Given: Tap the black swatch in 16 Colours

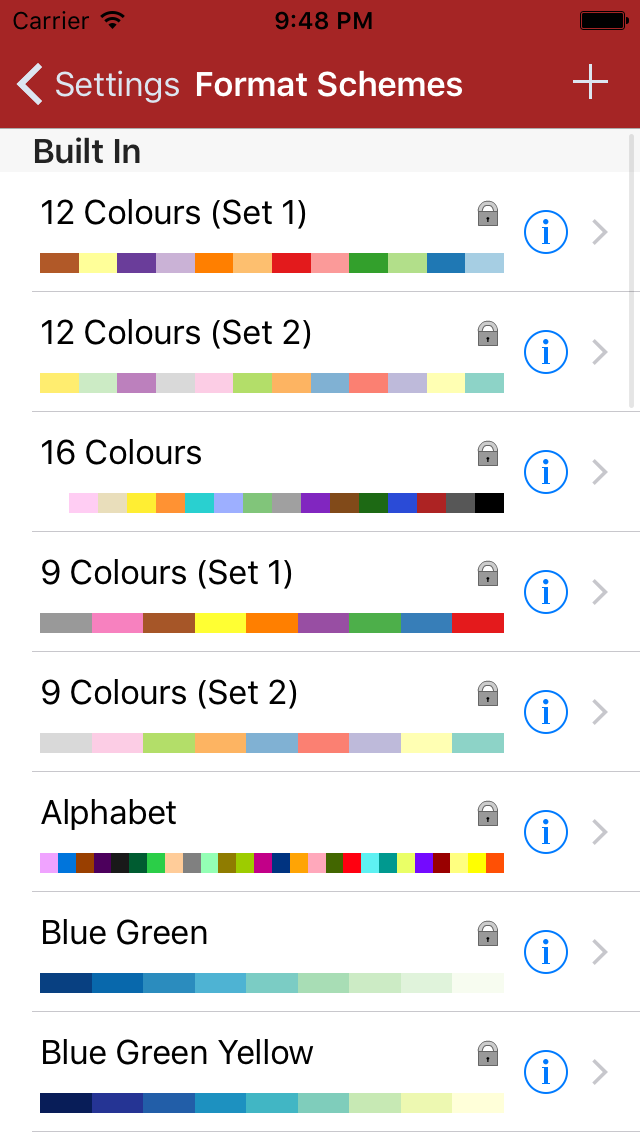Looking at the screenshot, I should [489, 502].
